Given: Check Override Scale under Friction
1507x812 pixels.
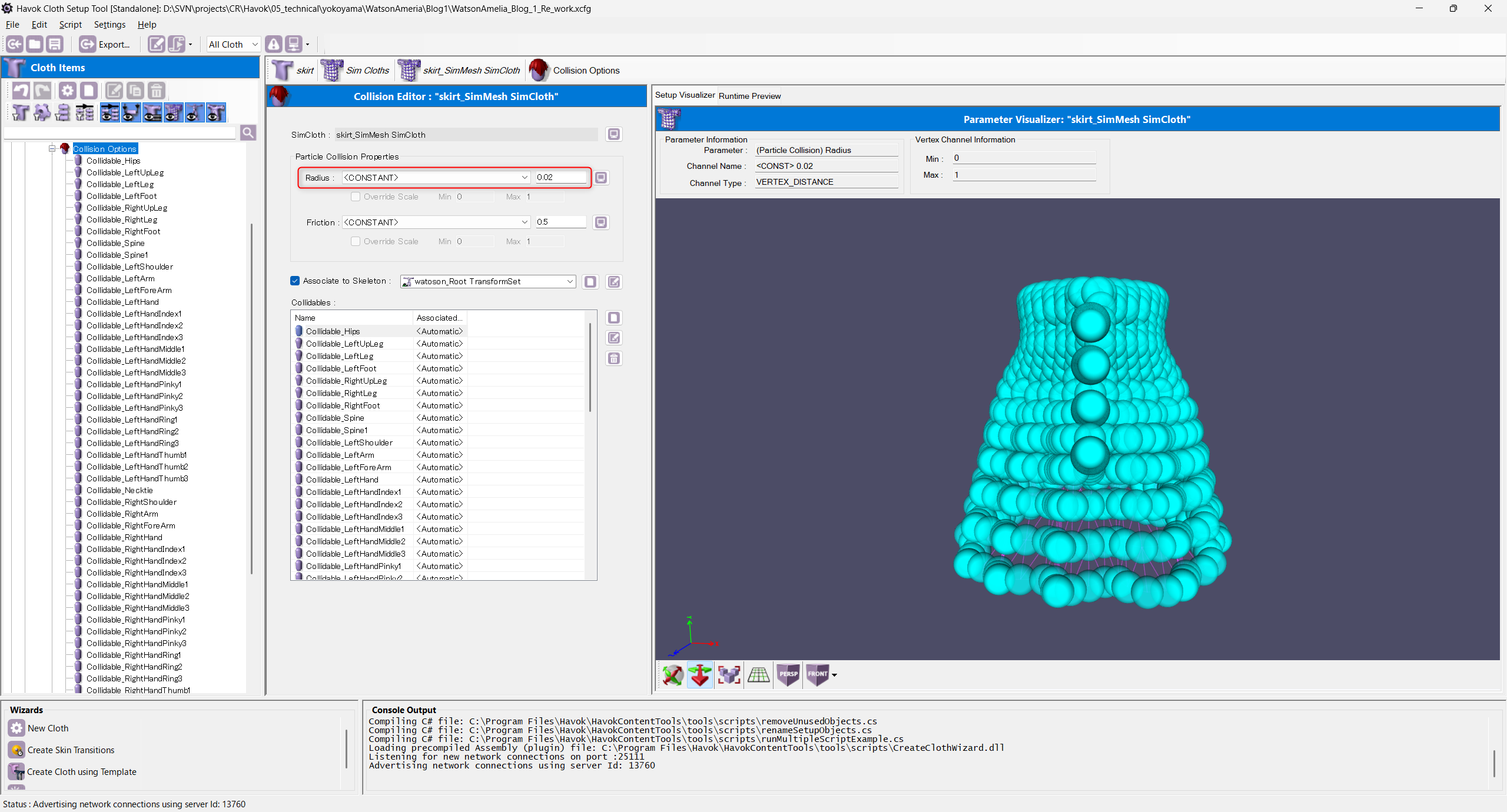Looking at the screenshot, I should 356,241.
